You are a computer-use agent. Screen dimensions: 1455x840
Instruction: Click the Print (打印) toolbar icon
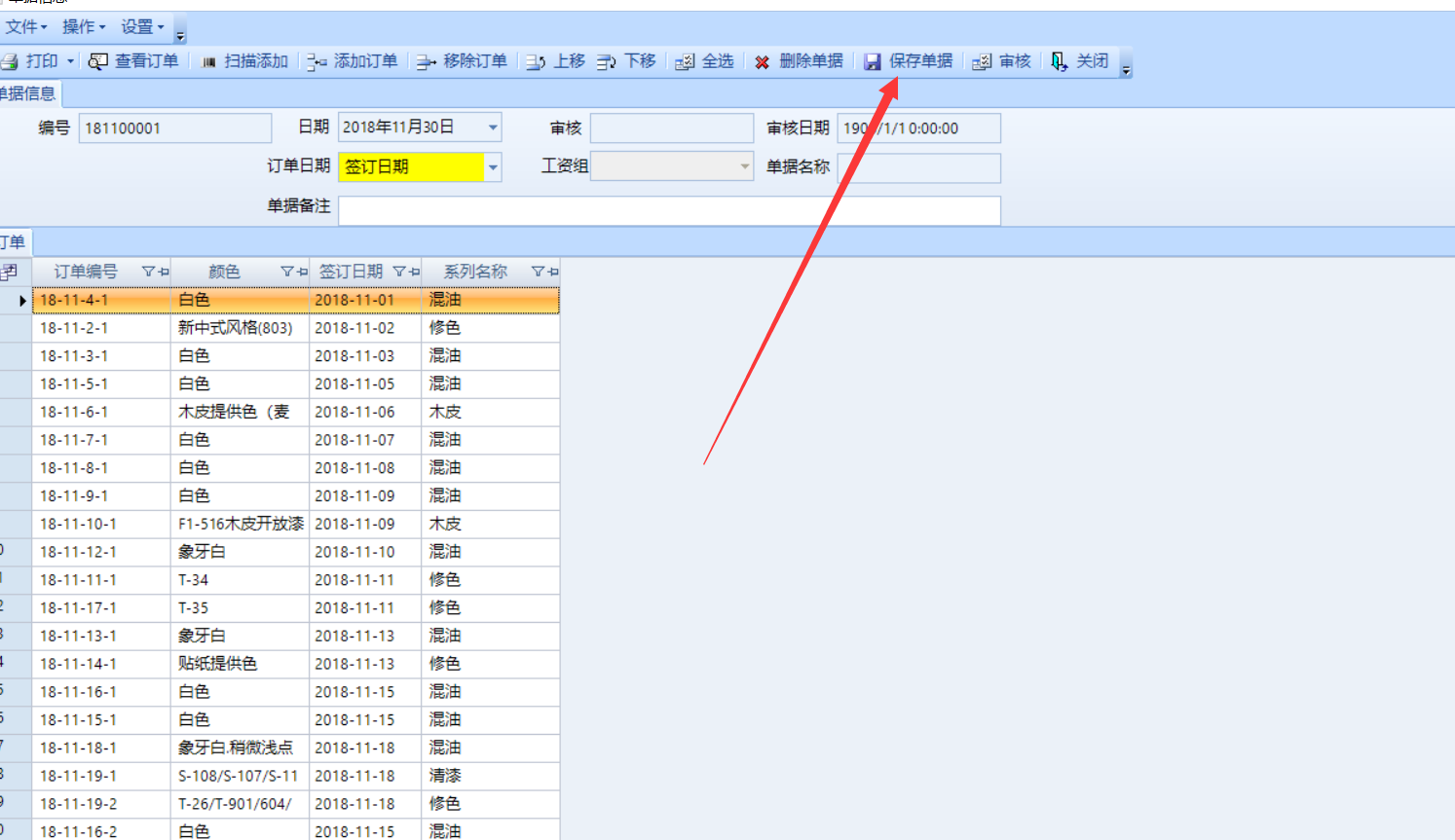tap(11, 61)
